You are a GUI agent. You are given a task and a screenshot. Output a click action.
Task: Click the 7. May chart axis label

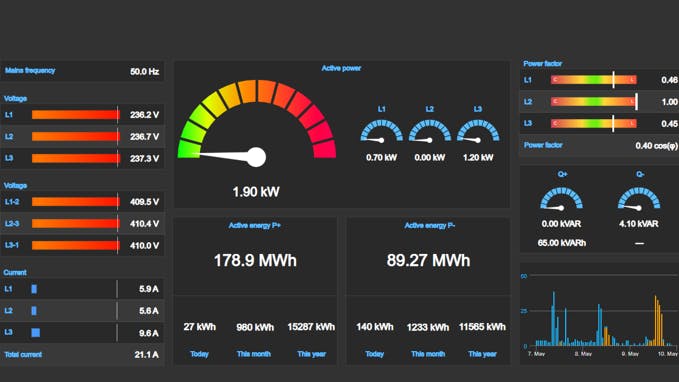(x=537, y=354)
